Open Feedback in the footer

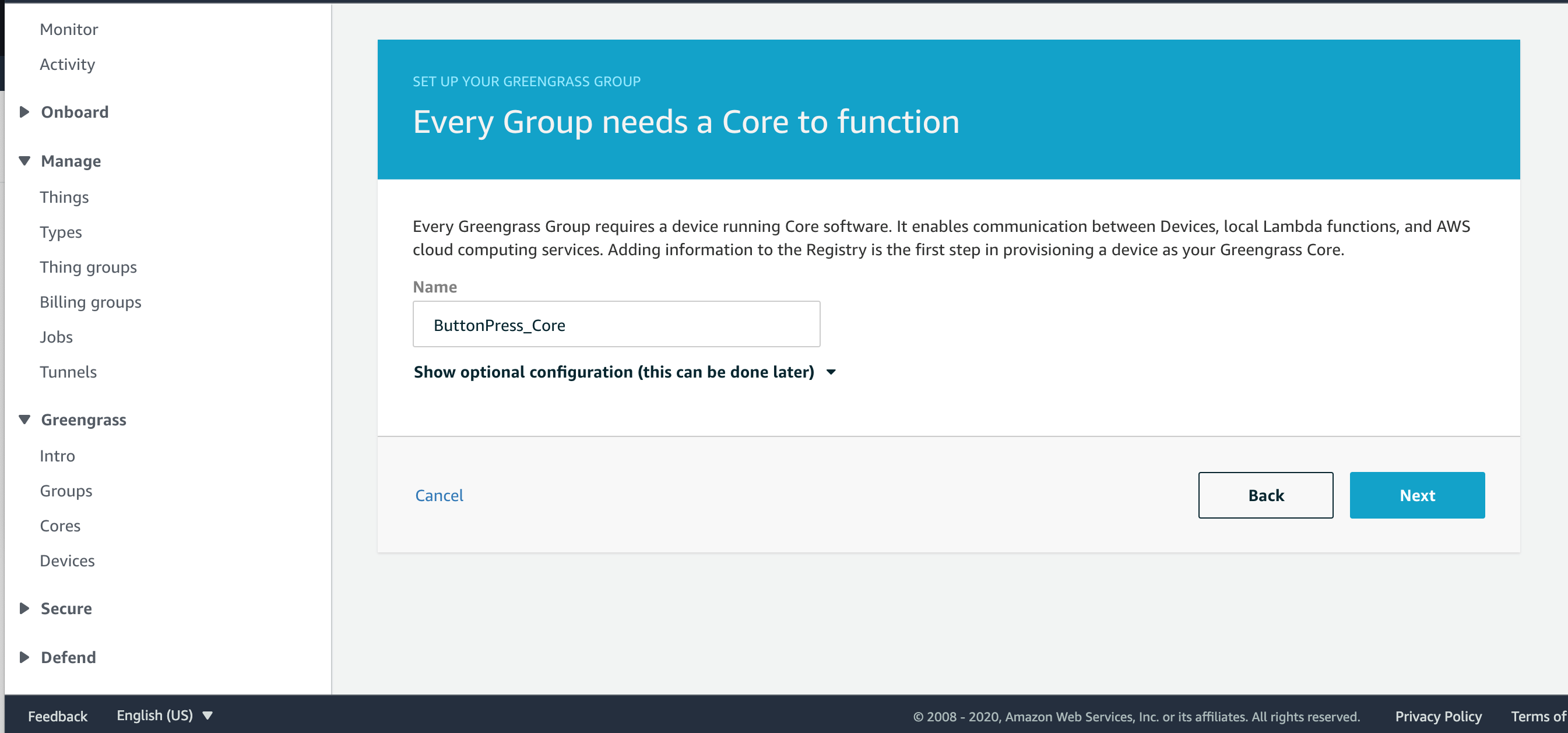pos(58,716)
